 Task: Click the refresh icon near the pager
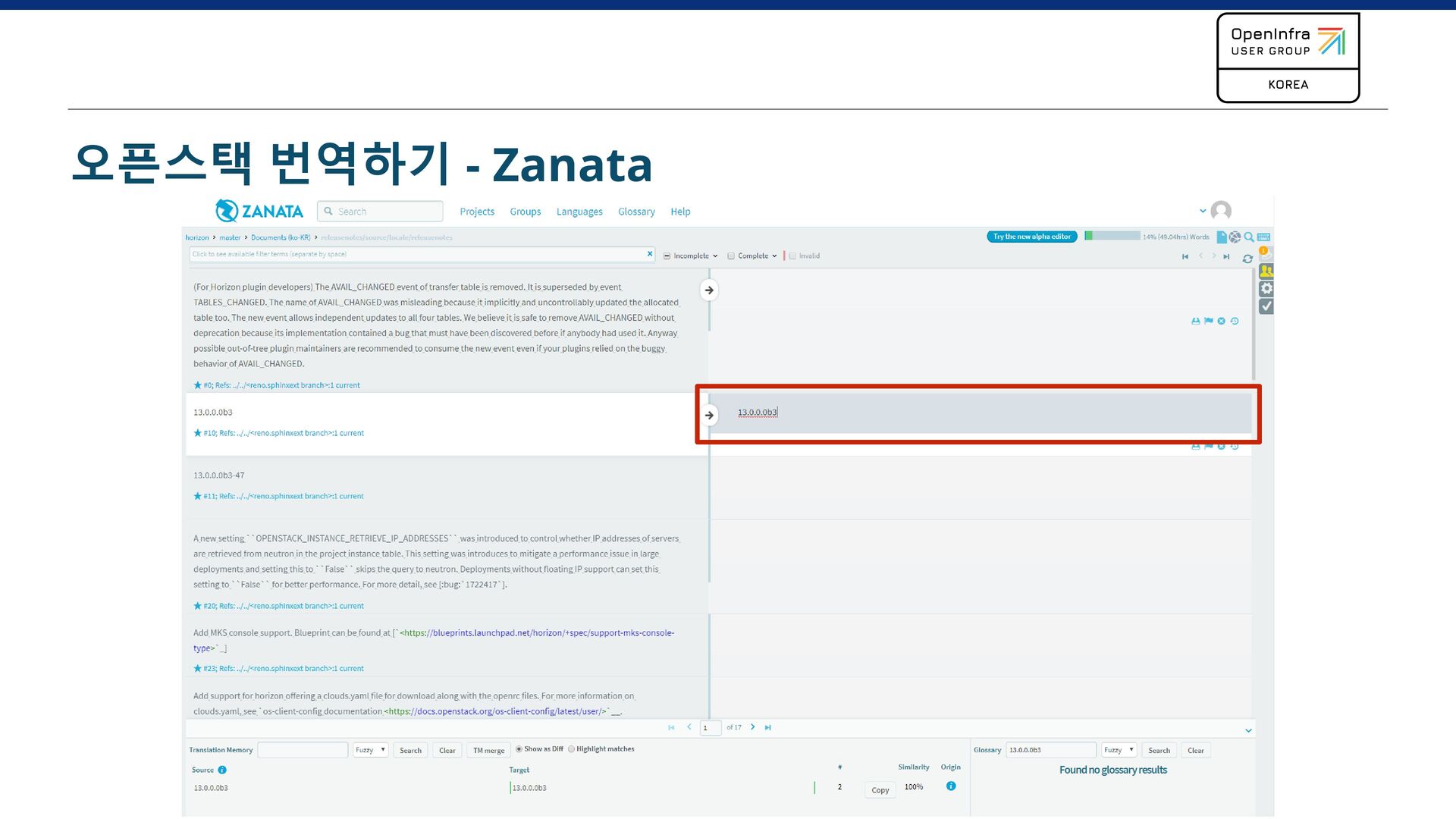coord(1247,259)
